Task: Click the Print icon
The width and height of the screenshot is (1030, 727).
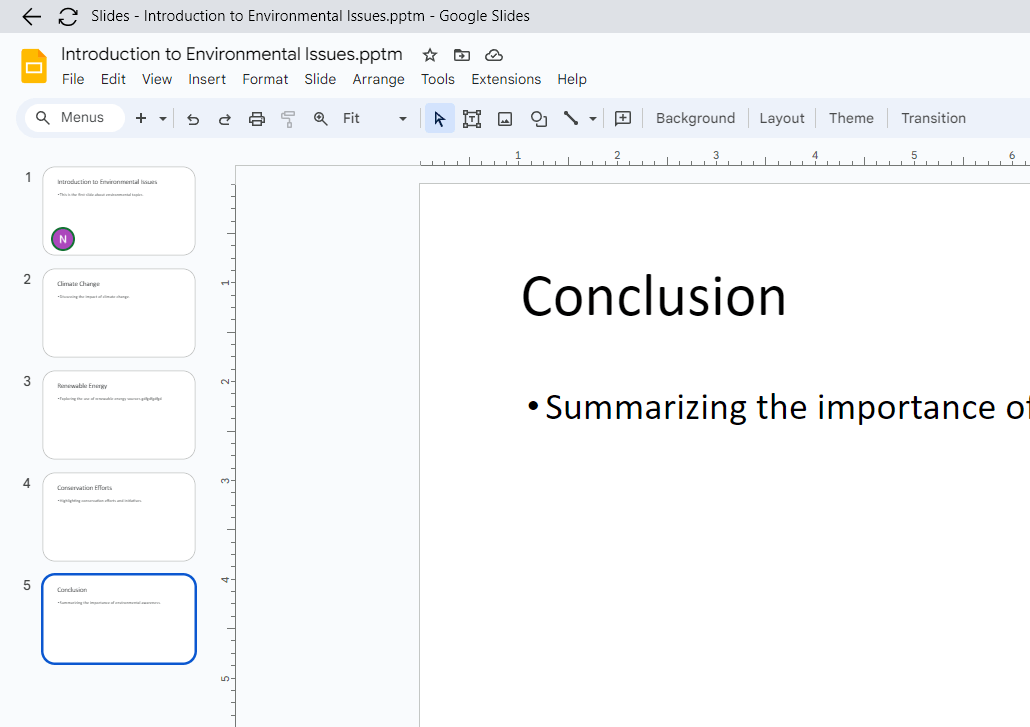Action: pyautogui.click(x=257, y=119)
